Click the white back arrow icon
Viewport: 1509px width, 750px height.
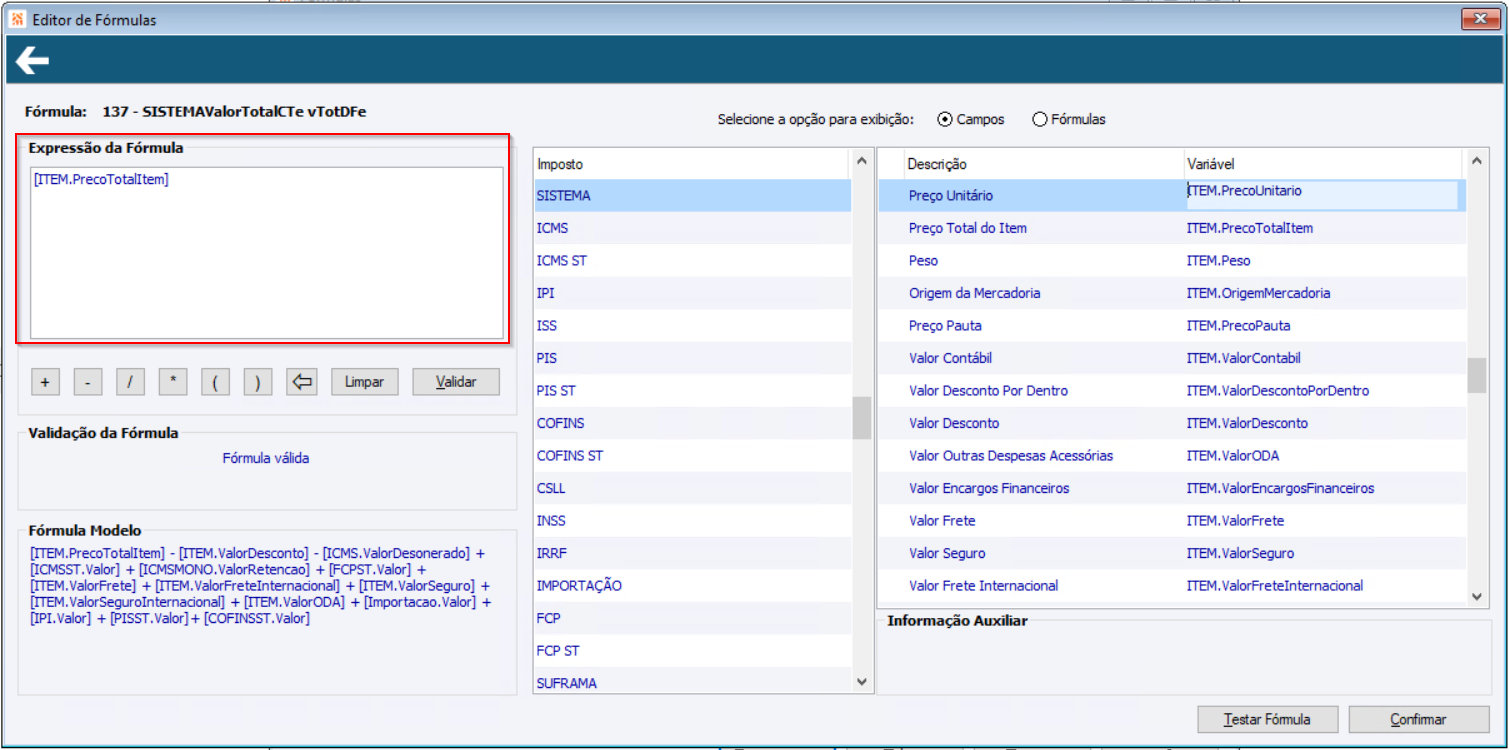click(32, 62)
